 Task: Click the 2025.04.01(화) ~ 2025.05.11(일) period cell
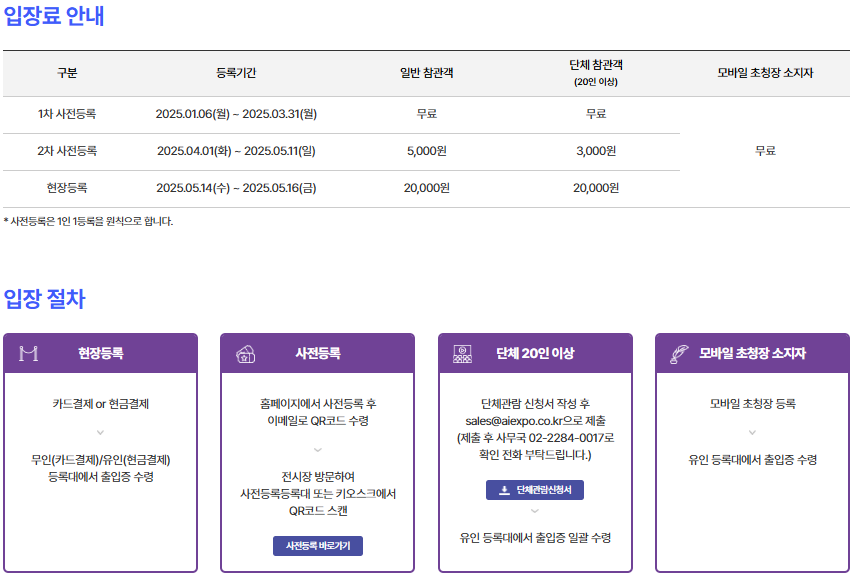[x=236, y=151]
